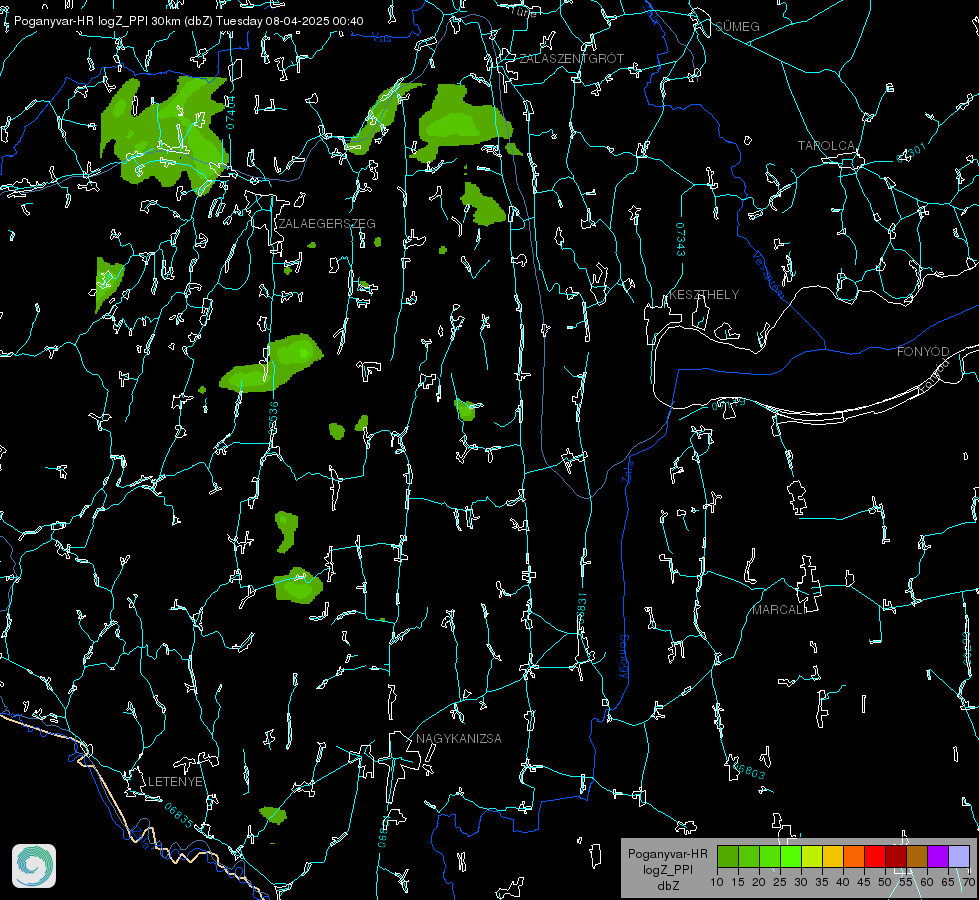Select the 65-70 dBZ lavender swatch

(959, 856)
